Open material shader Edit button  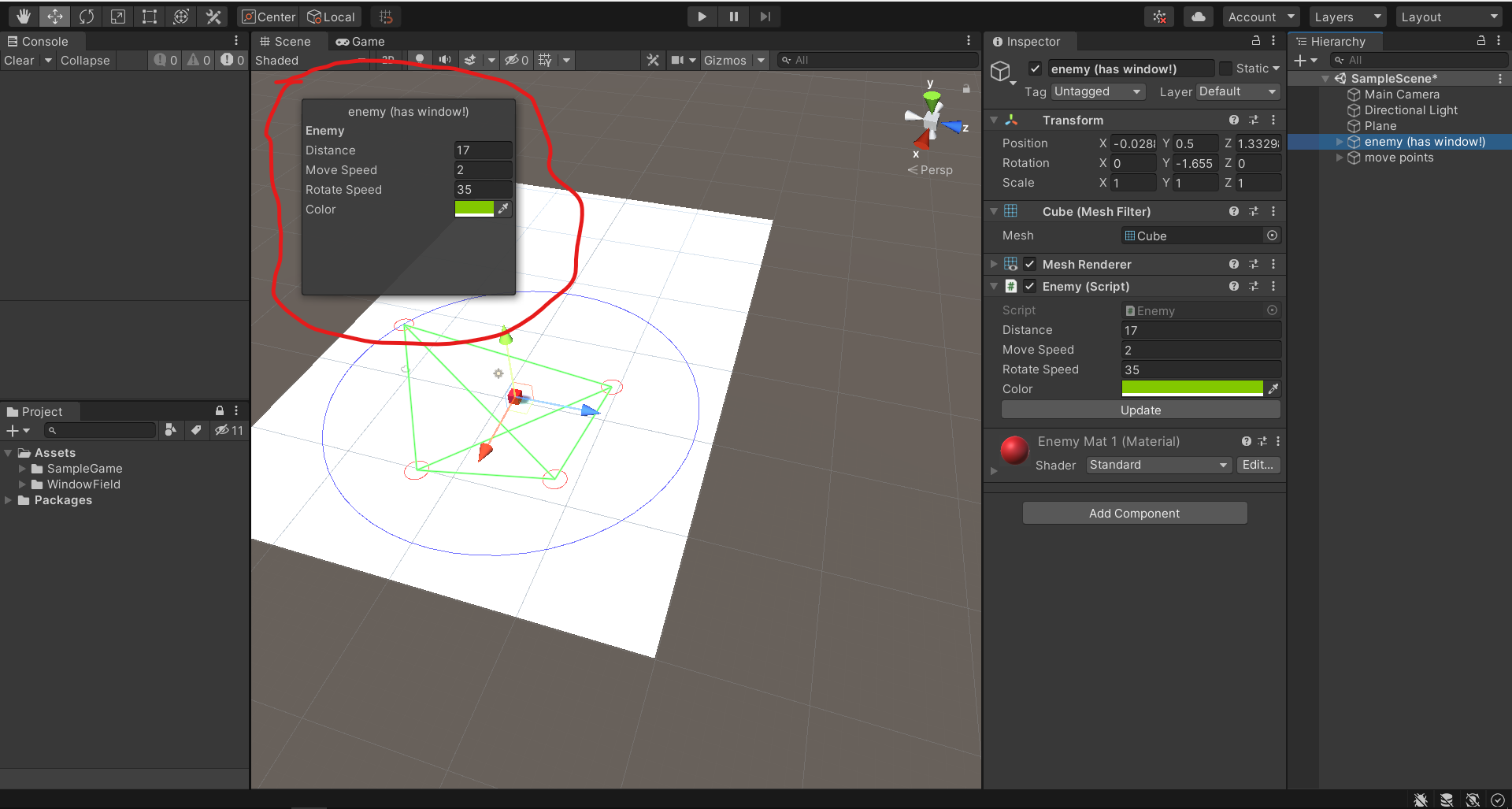[1258, 465]
